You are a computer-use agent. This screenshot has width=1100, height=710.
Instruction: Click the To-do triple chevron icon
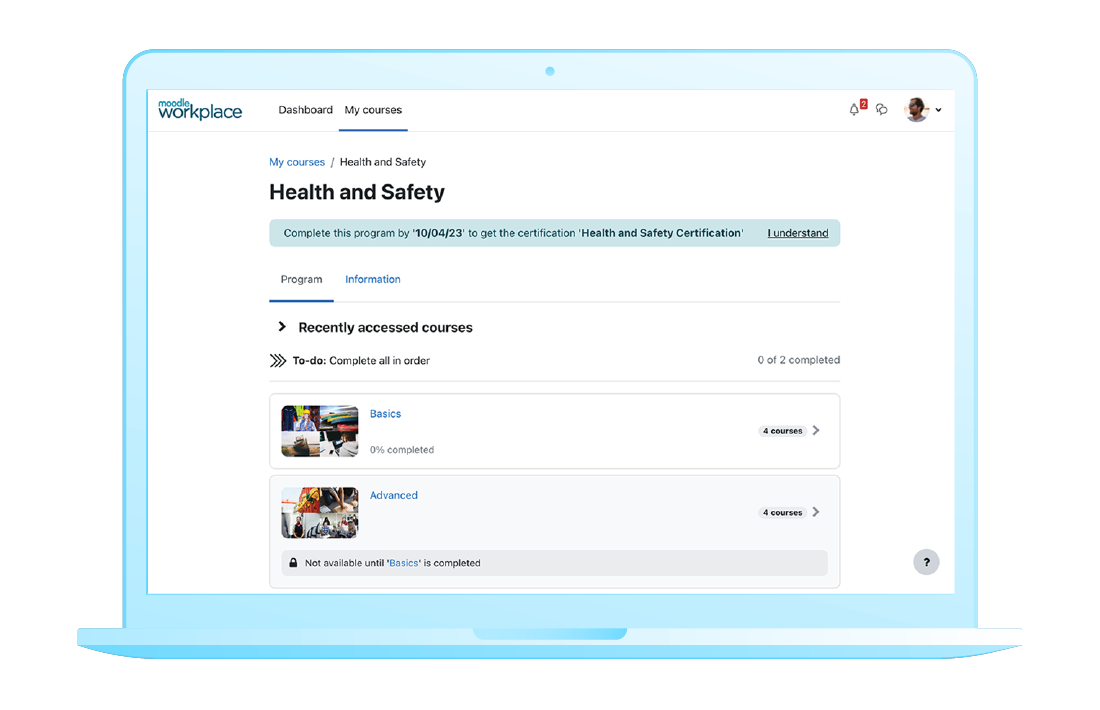tap(278, 360)
